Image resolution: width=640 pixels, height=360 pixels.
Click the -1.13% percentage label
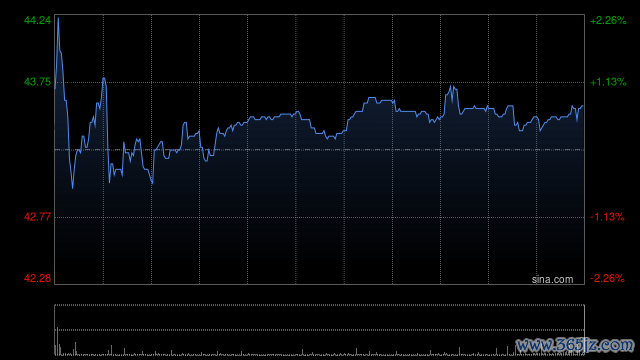tap(607, 217)
